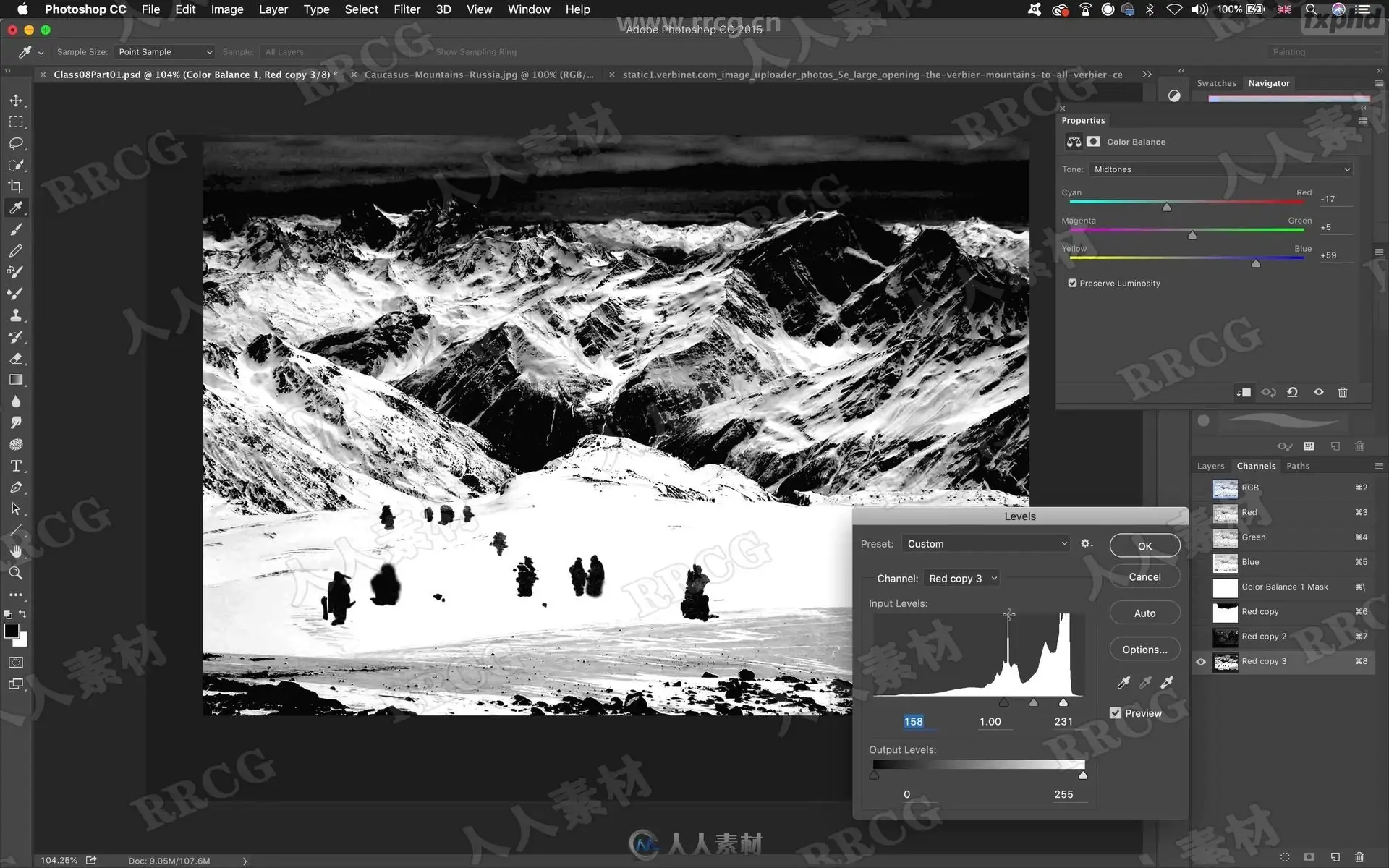This screenshot has width=1389, height=868.
Task: Select the Horizontal Type tool
Action: coord(16,466)
